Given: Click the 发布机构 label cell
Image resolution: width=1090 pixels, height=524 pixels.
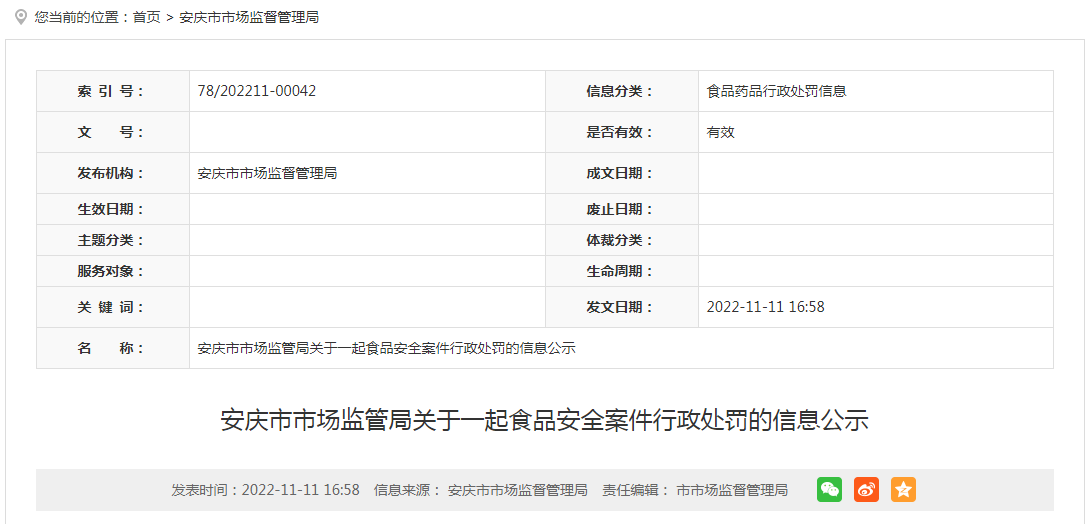Looking at the screenshot, I should click(x=113, y=173).
